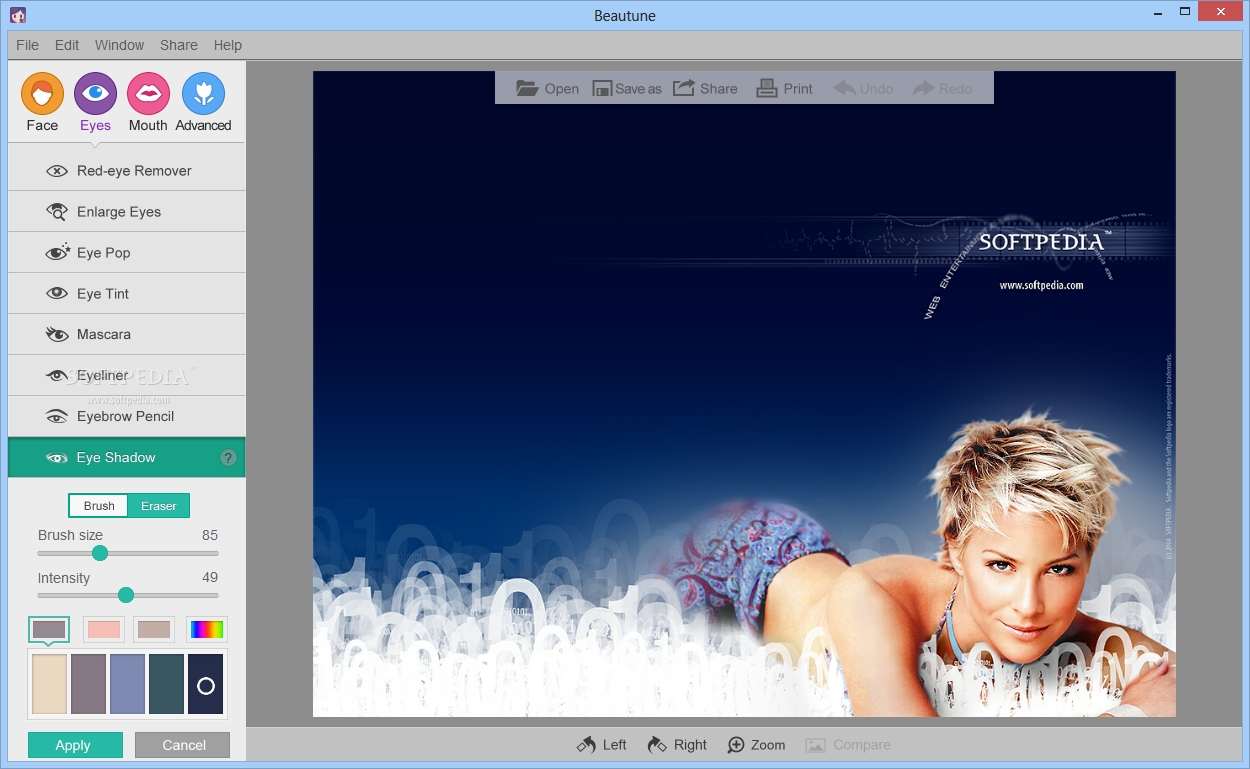Select the tan-brown palette group
Image resolution: width=1250 pixels, height=769 pixels.
click(154, 630)
